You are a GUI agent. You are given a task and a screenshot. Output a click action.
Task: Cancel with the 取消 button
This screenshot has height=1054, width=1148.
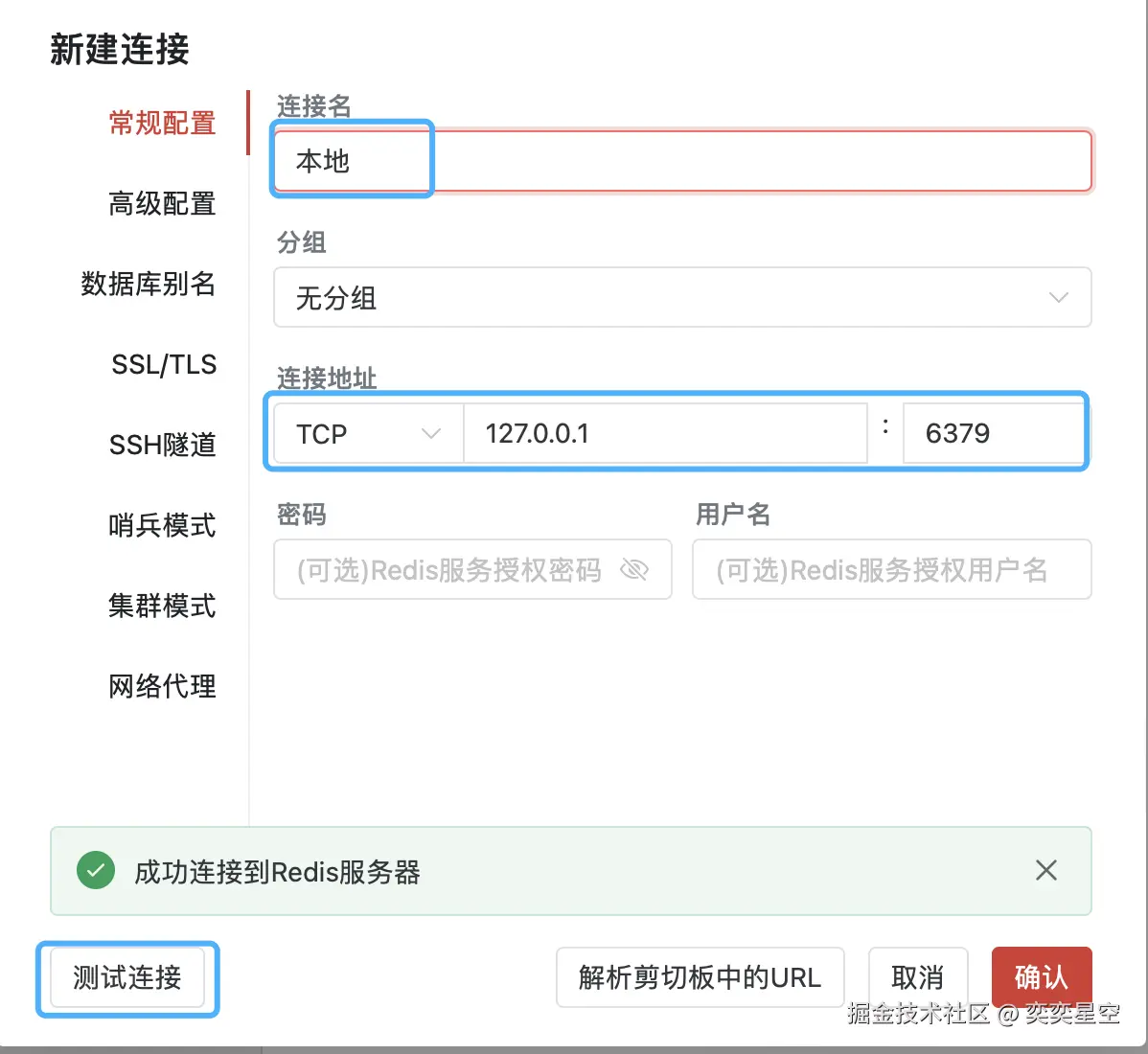point(917,977)
